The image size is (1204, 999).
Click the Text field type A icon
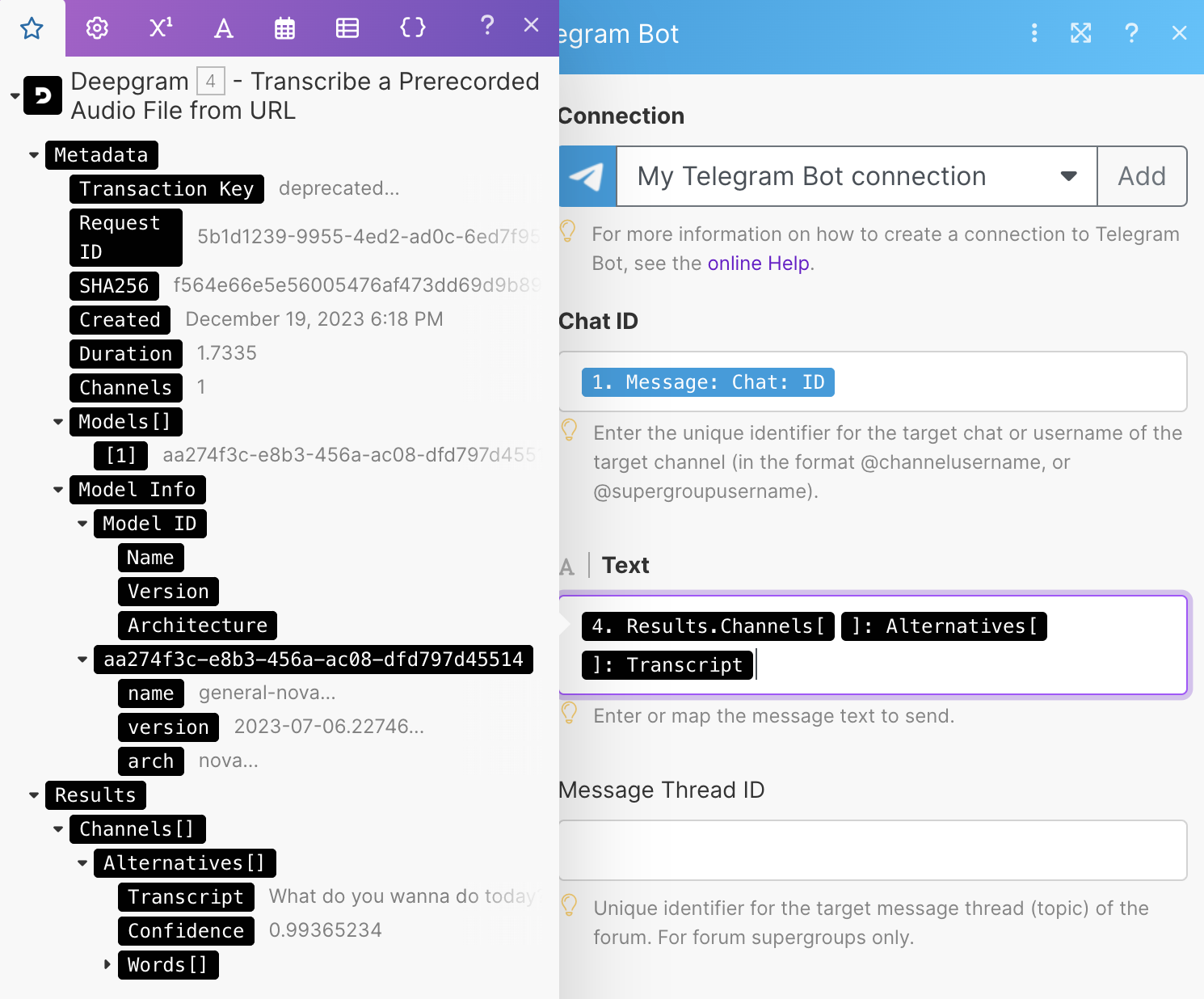coord(567,567)
